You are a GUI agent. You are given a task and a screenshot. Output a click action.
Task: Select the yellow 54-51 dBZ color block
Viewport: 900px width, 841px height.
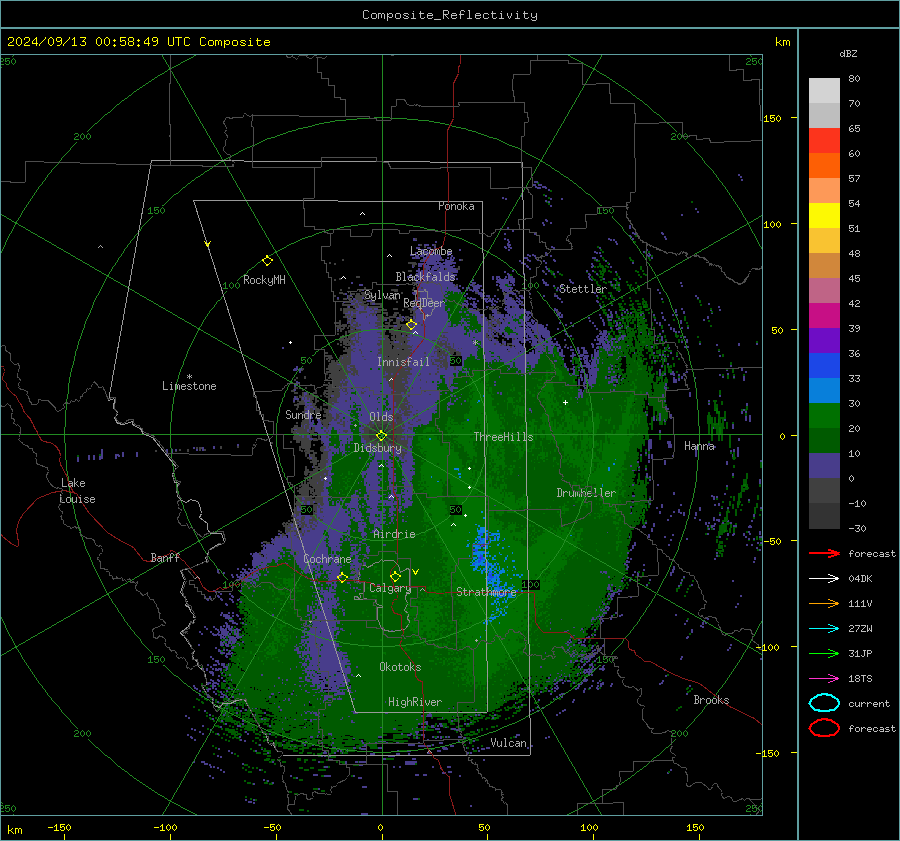click(824, 216)
